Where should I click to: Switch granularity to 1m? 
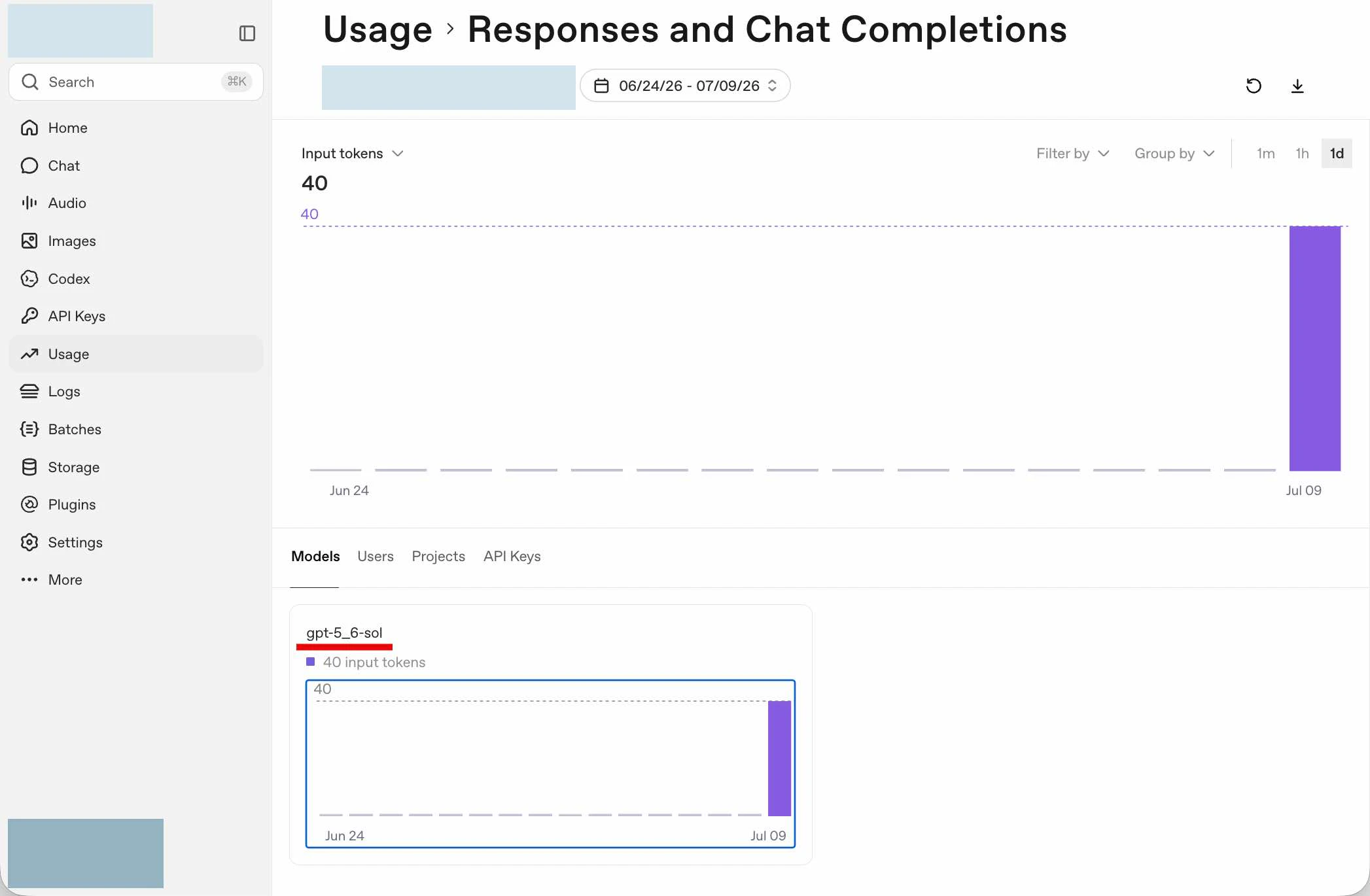point(1265,154)
